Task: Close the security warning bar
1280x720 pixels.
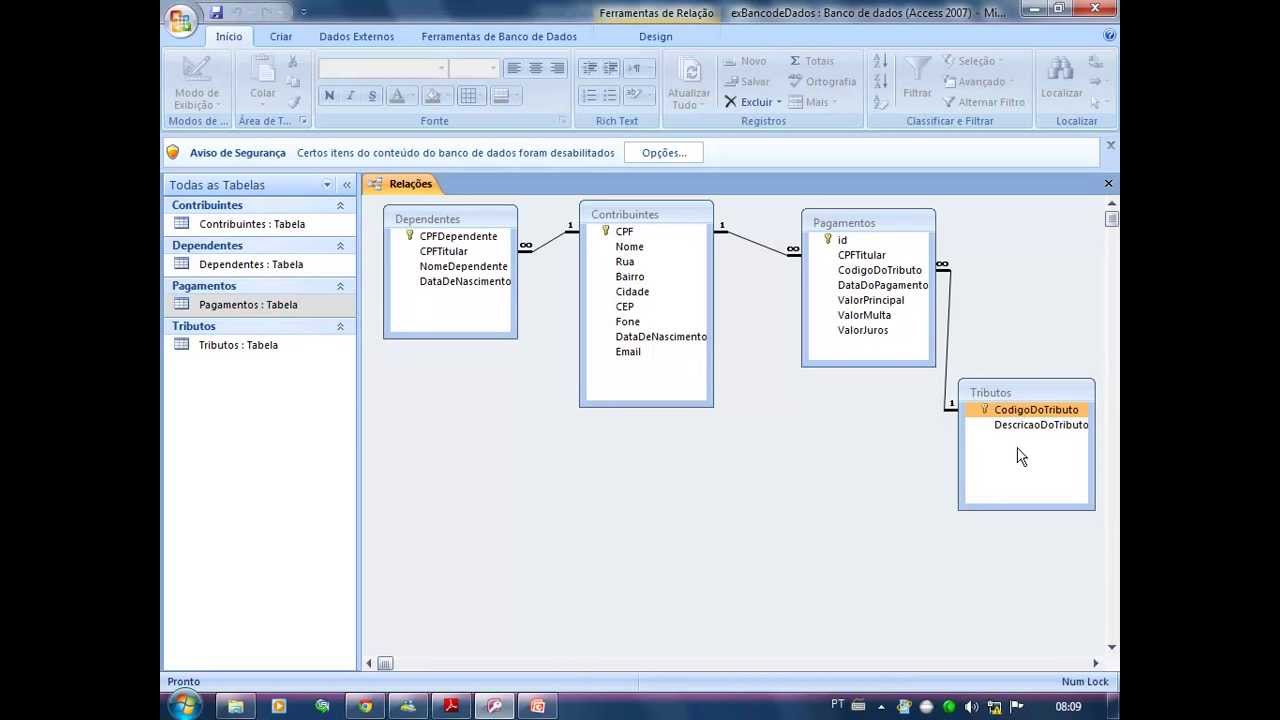Action: tap(1110, 145)
